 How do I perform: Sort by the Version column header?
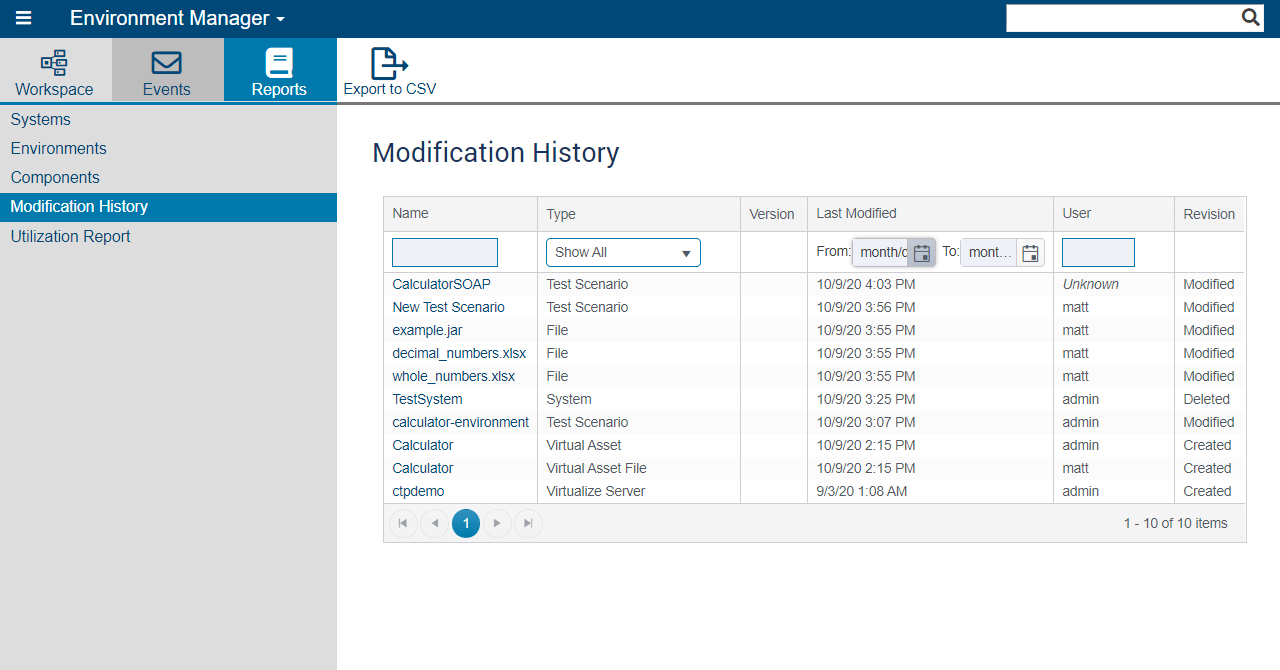[772, 214]
